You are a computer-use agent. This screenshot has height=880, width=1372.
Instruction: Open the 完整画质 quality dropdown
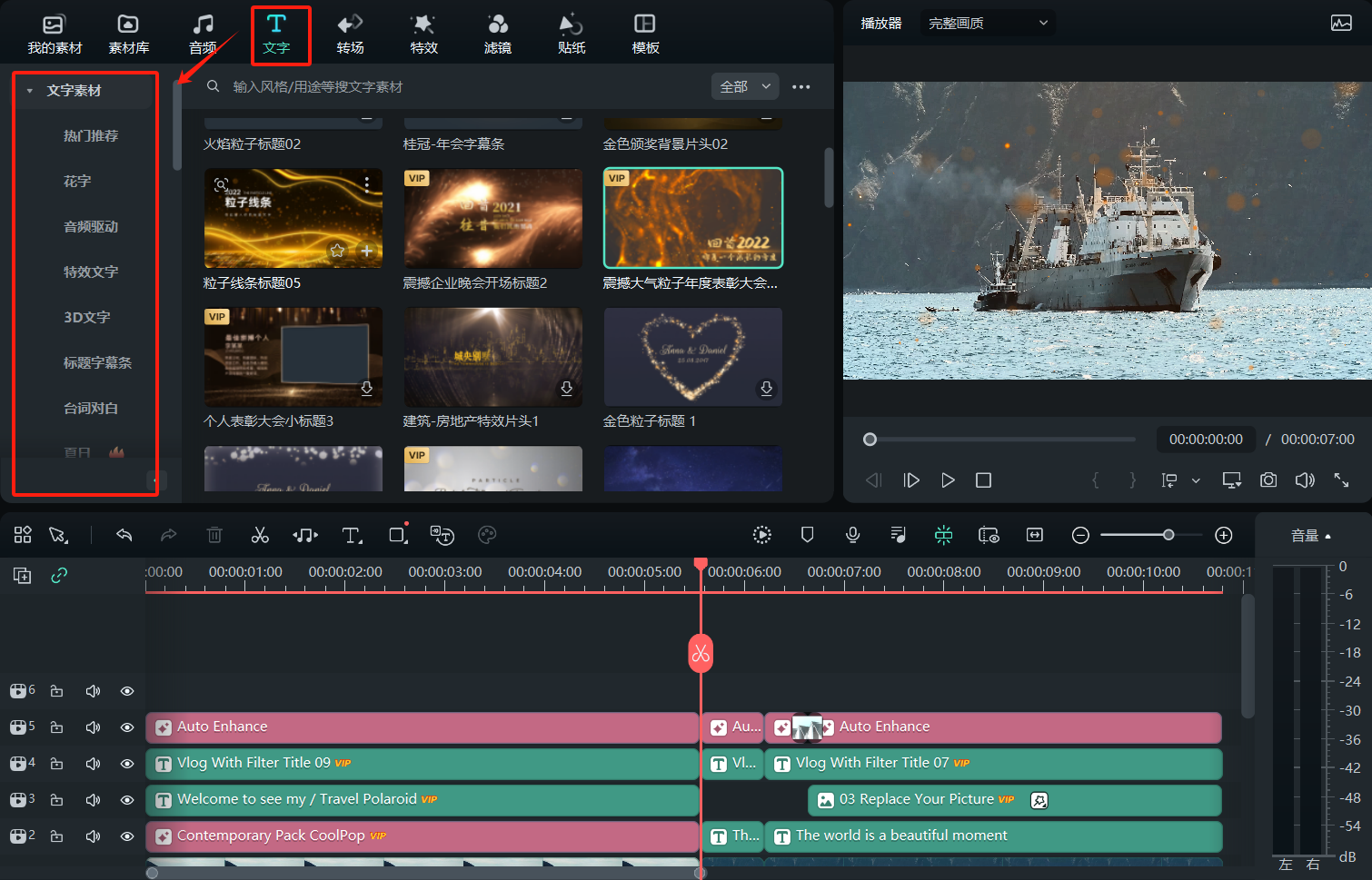[988, 23]
